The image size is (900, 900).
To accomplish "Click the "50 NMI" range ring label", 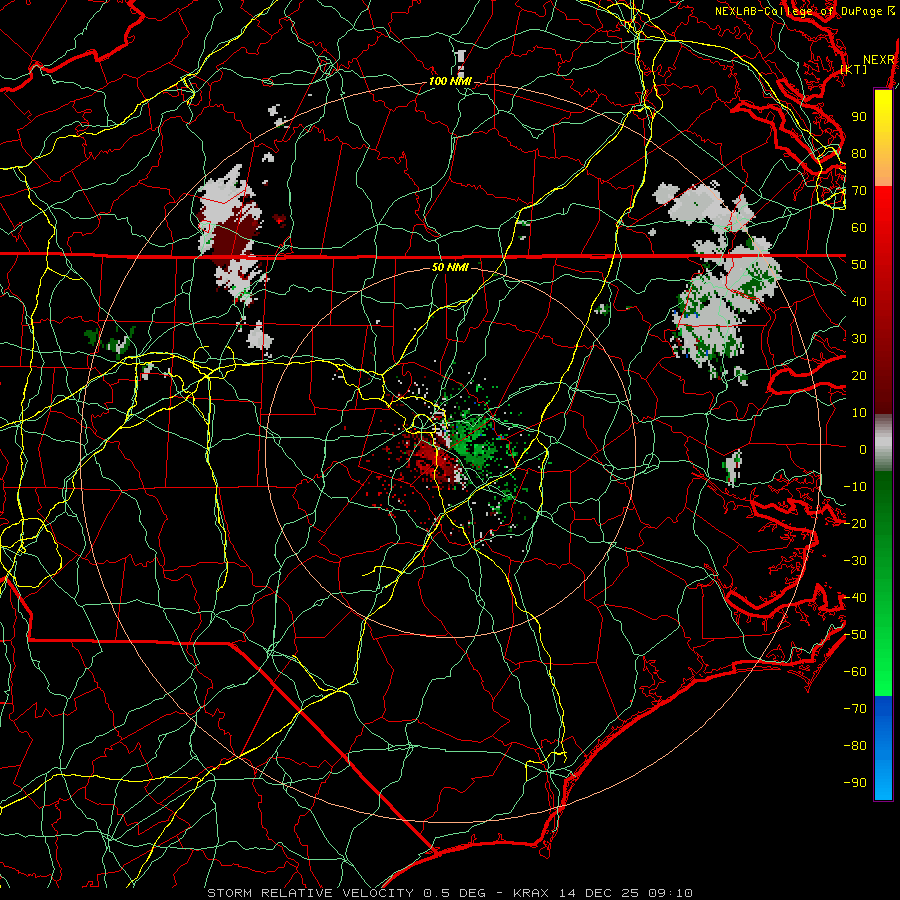I will (x=450, y=267).
